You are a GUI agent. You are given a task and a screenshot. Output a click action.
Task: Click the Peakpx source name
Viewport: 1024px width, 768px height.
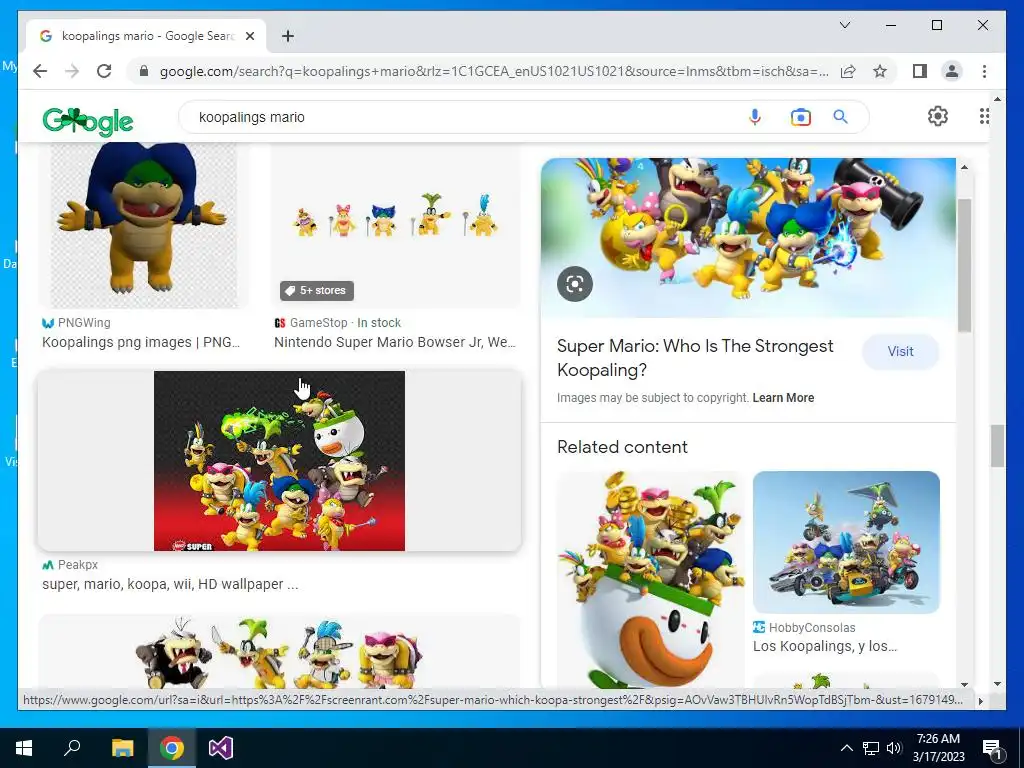(78, 565)
